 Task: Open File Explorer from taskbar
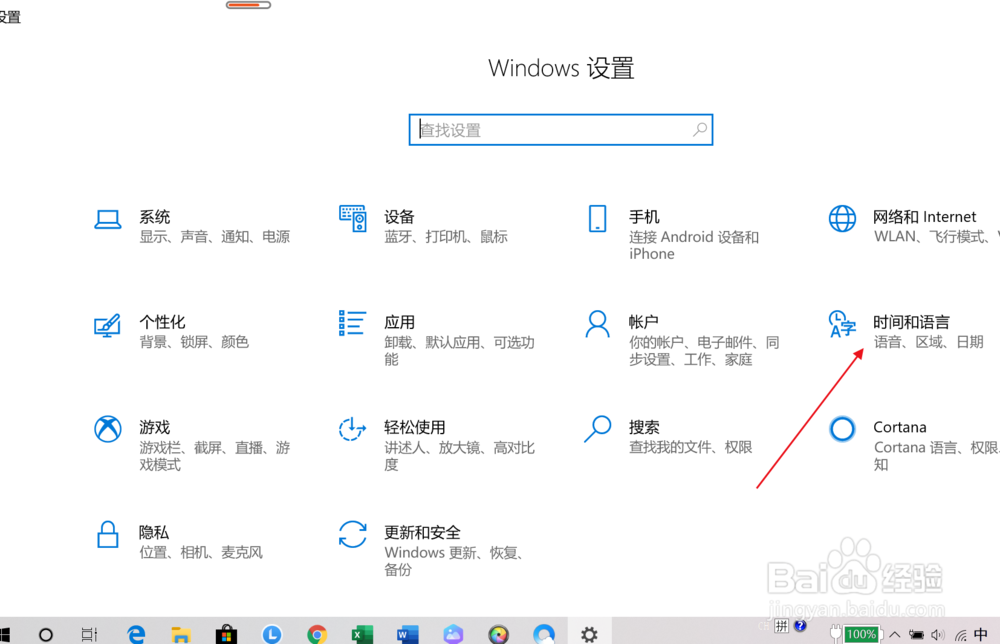[181, 634]
